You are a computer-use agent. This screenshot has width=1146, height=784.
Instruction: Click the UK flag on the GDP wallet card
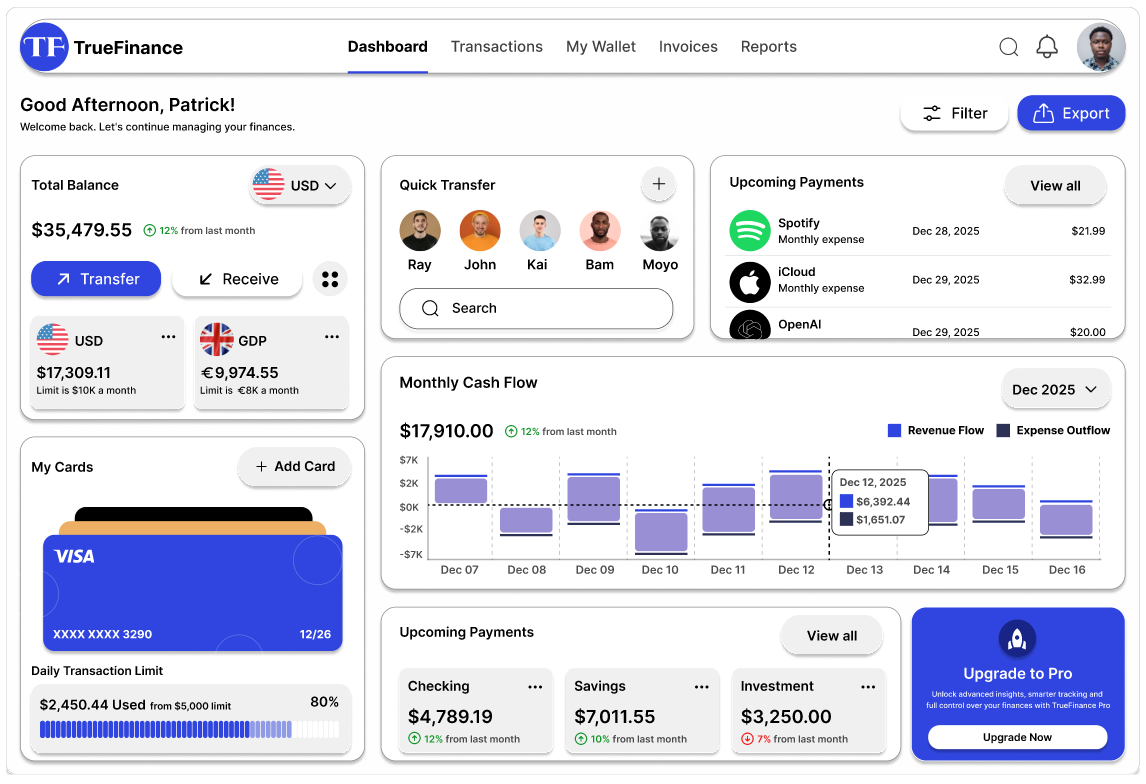217,339
